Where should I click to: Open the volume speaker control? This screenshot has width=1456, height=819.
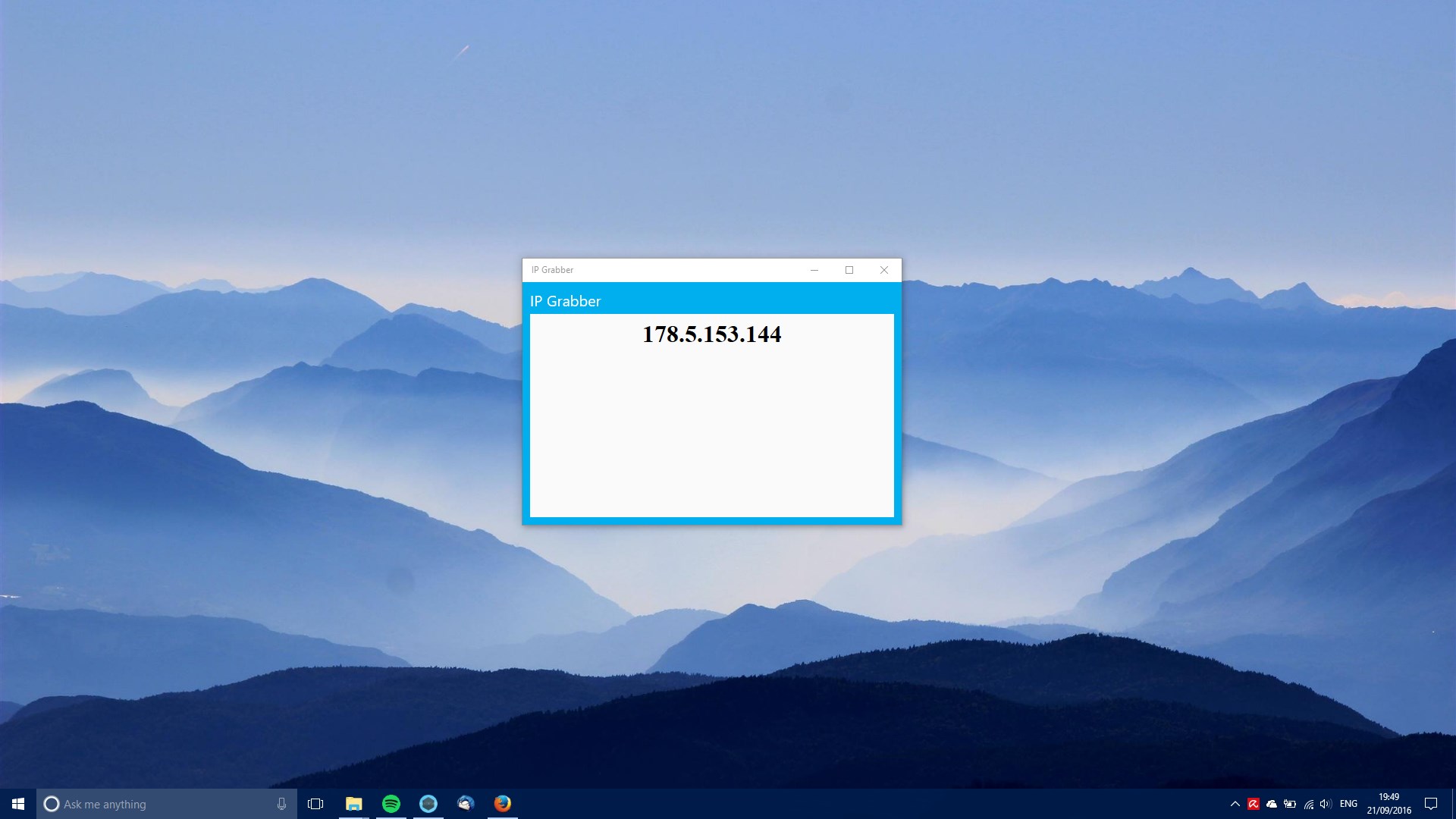1326,804
